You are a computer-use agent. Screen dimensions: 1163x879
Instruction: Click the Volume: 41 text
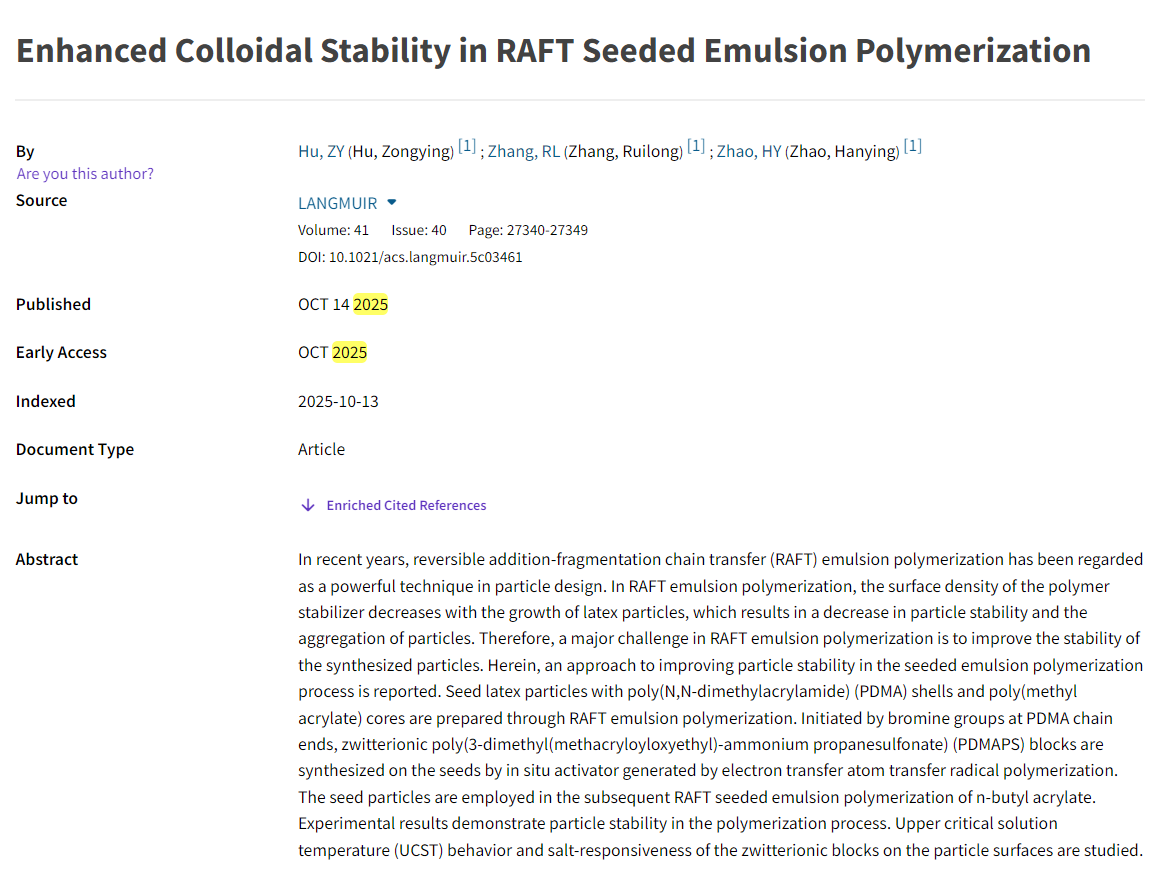pyautogui.click(x=333, y=230)
